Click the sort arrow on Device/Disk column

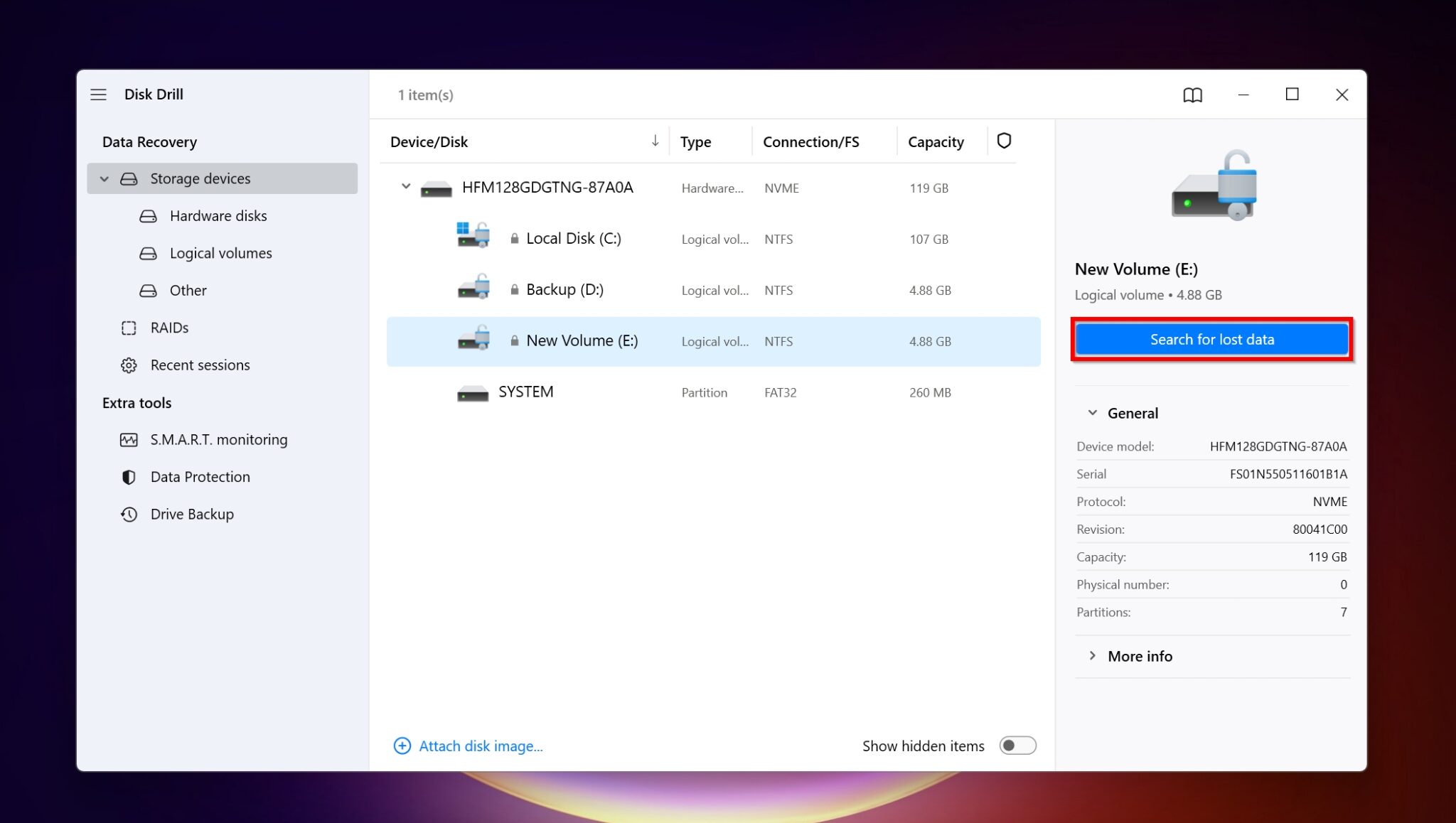[x=655, y=141]
